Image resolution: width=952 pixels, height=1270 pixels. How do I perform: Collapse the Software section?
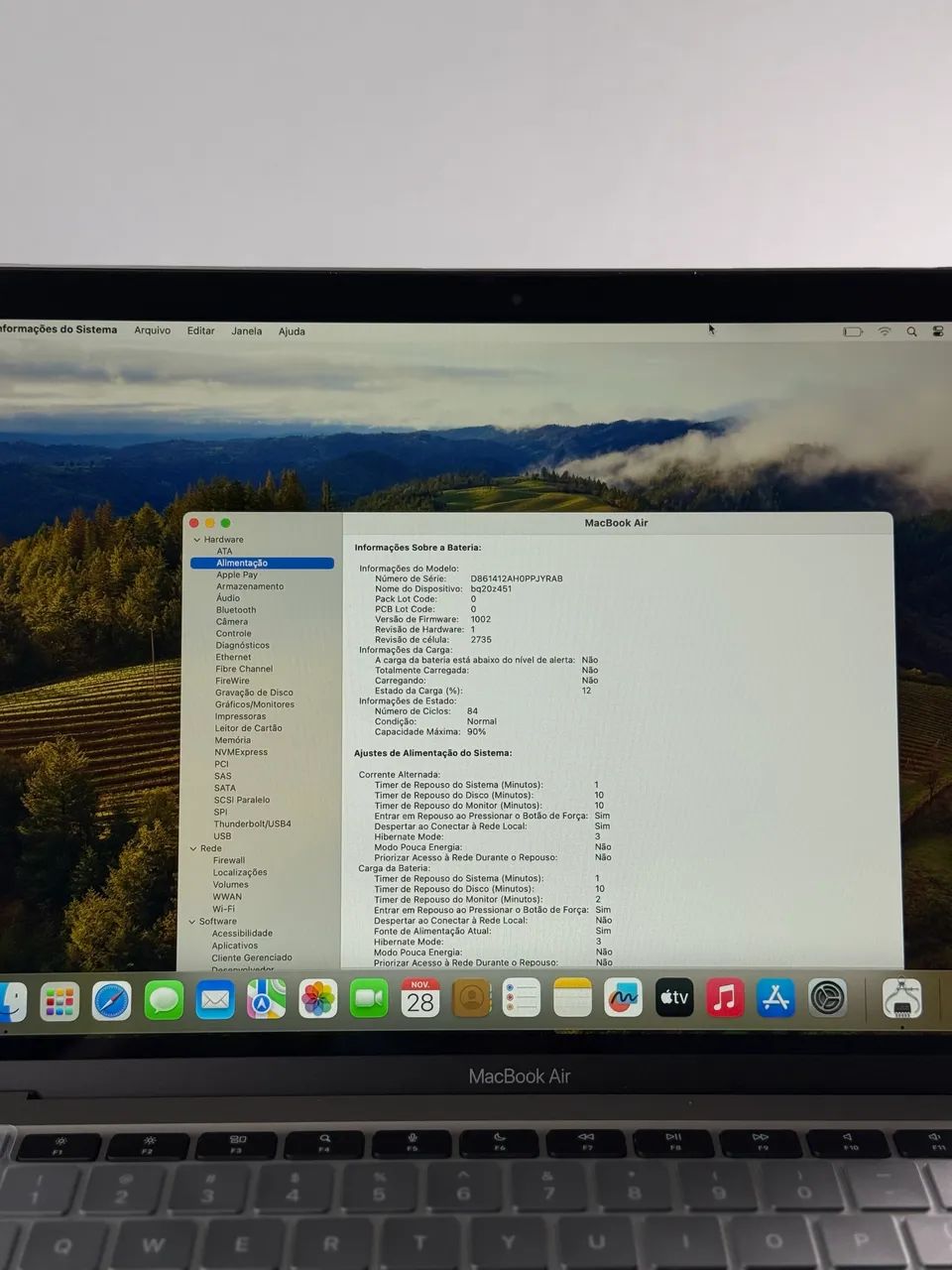pyautogui.click(x=192, y=921)
